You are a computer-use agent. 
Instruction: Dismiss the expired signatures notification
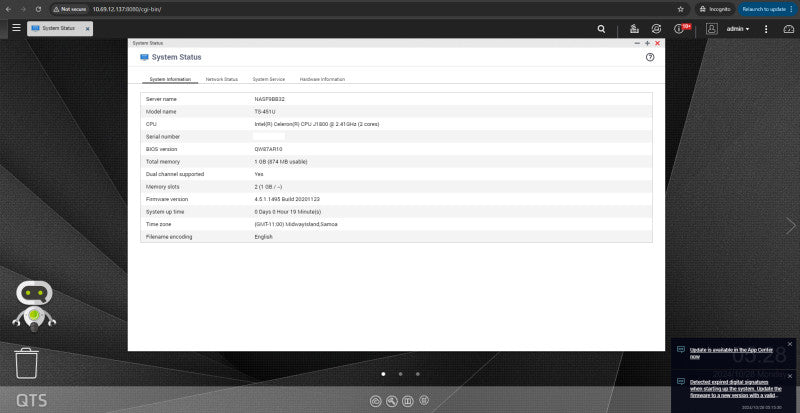790,376
